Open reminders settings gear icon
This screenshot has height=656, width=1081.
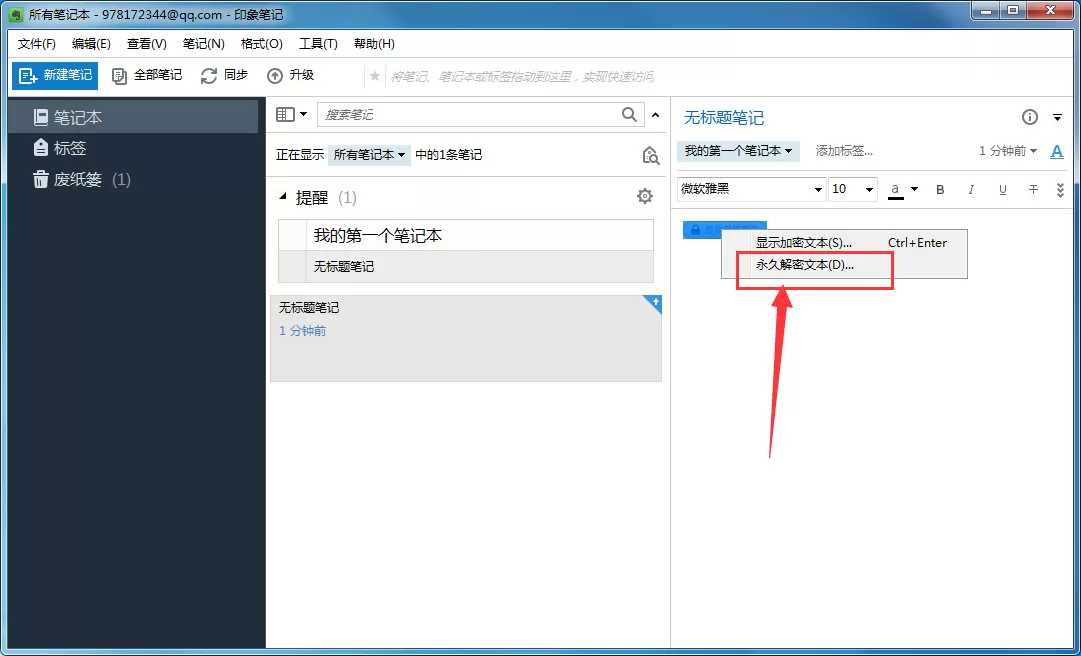coord(645,196)
